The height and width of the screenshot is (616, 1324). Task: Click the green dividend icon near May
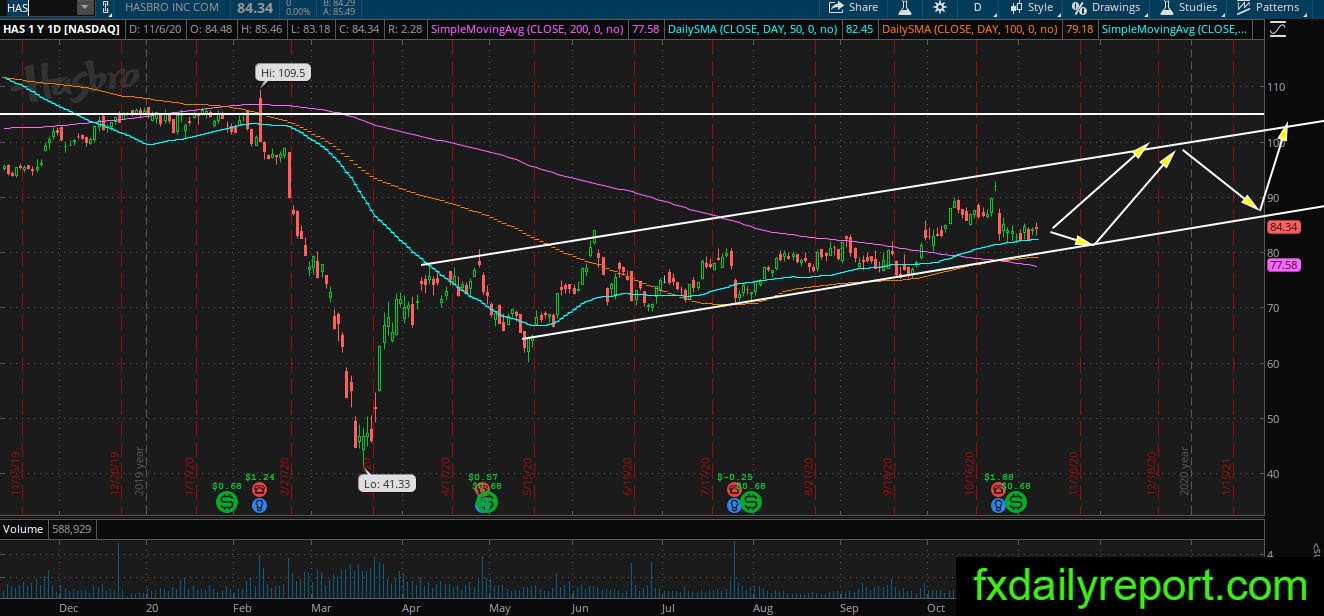pyautogui.click(x=486, y=503)
